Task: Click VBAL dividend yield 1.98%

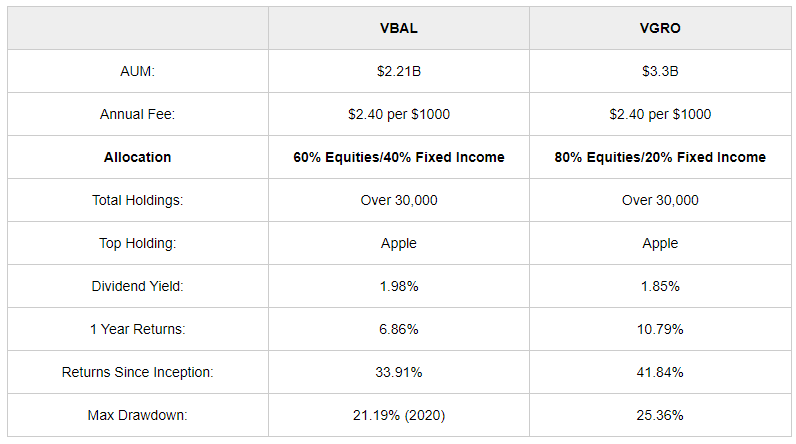Action: point(399,286)
